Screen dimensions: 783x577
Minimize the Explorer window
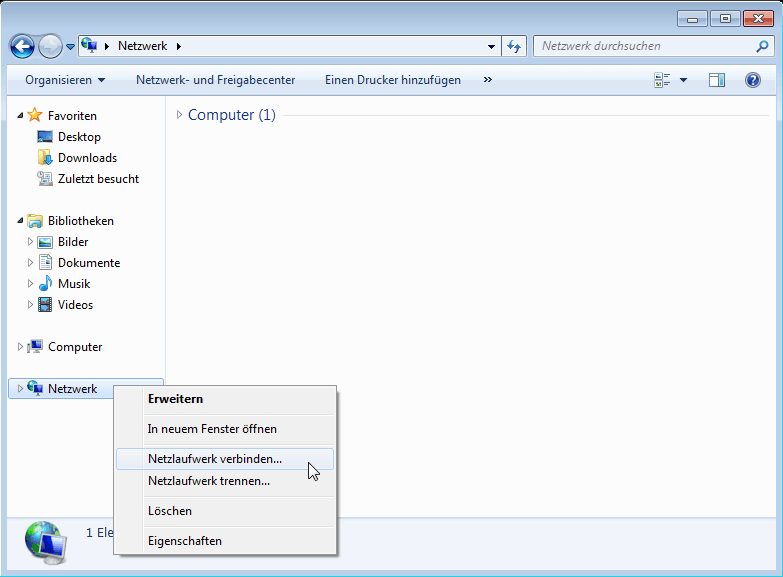(x=692, y=19)
